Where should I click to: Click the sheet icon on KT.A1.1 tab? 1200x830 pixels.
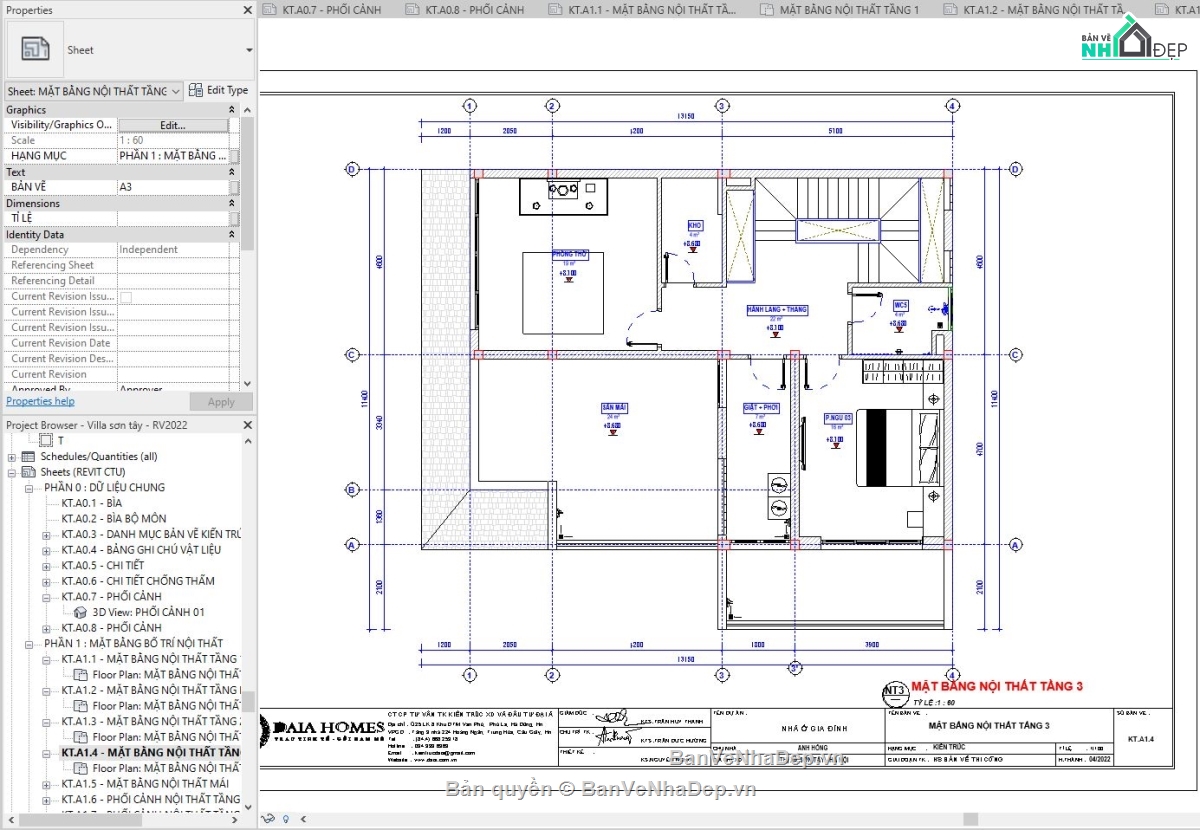(556, 10)
